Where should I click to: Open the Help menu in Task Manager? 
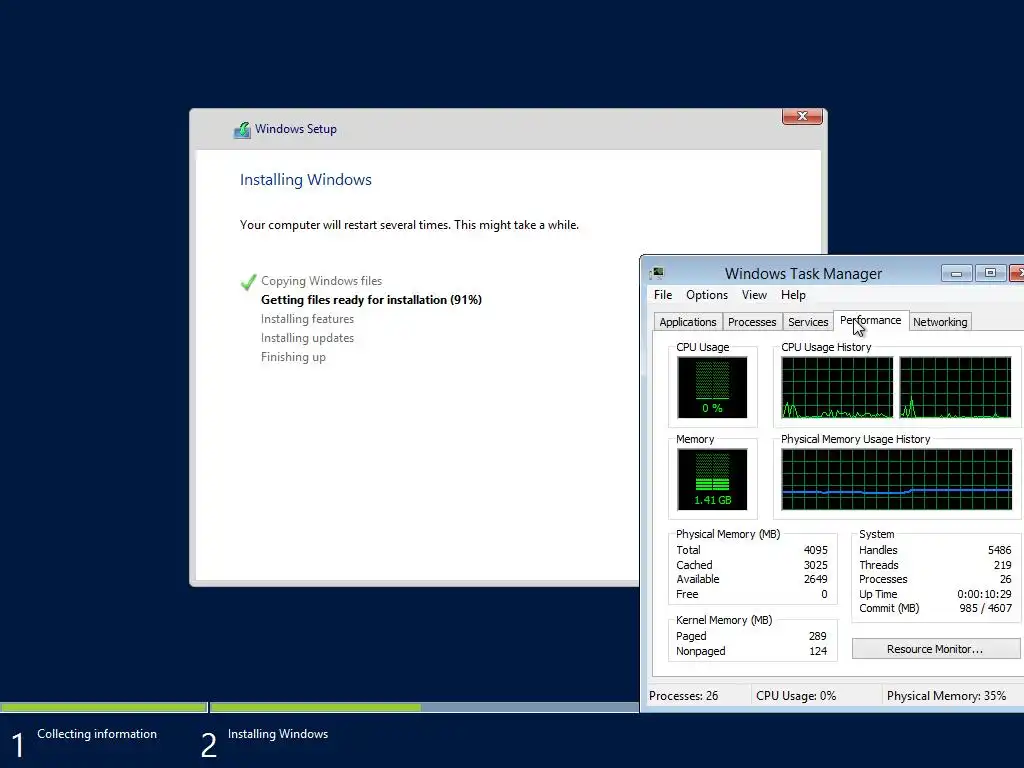pyautogui.click(x=793, y=295)
